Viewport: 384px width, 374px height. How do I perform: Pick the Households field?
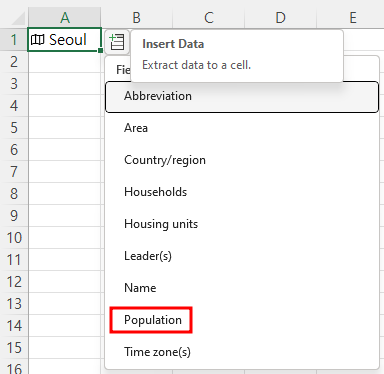(242, 192)
